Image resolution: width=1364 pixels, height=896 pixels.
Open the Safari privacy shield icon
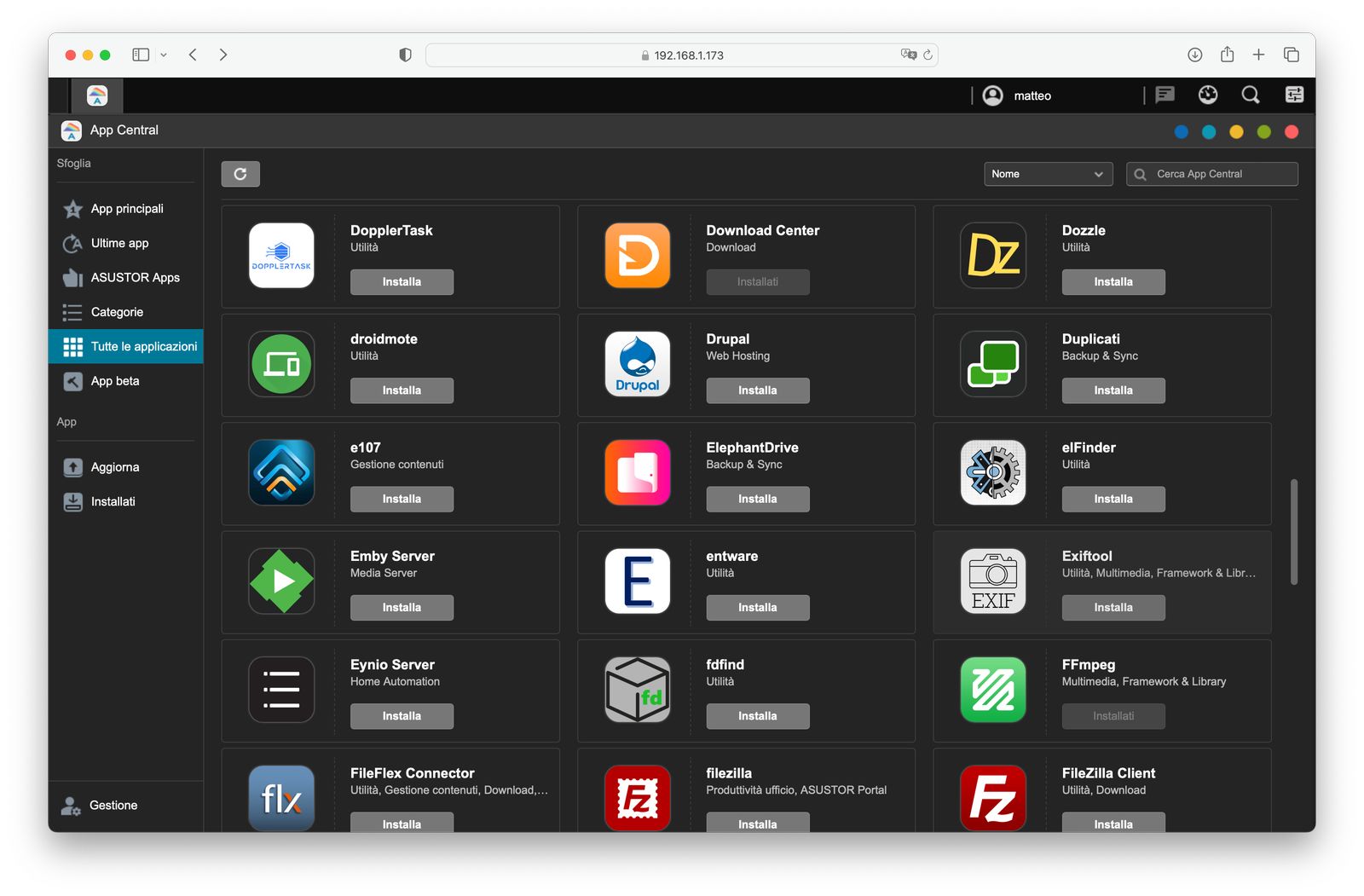tap(405, 55)
